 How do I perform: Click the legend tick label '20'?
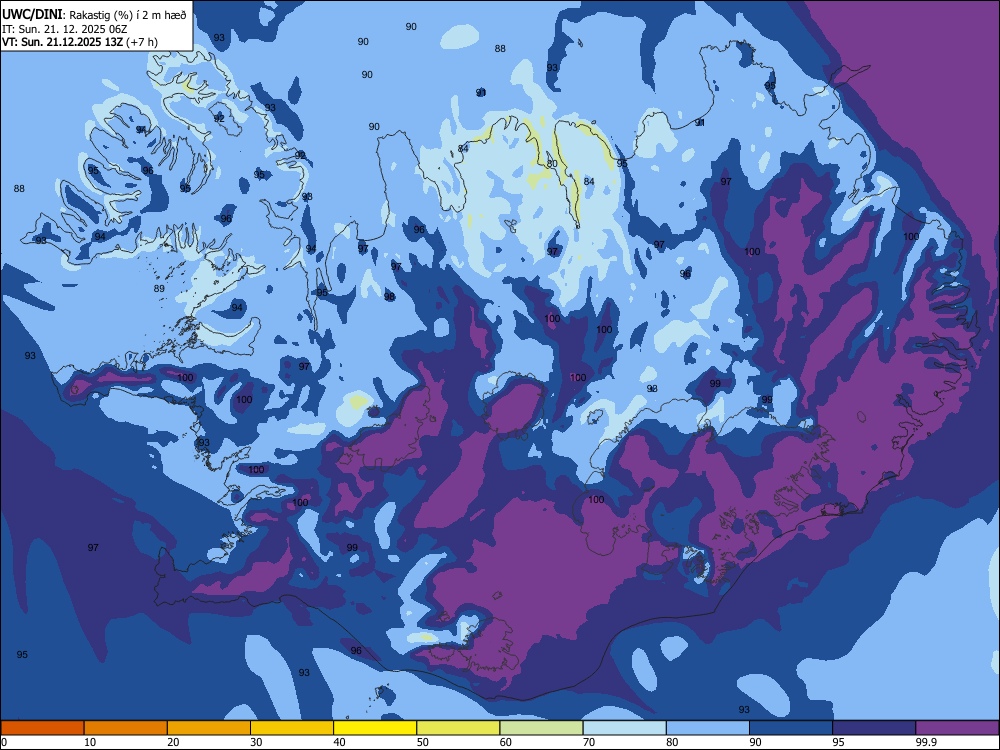(x=173, y=742)
